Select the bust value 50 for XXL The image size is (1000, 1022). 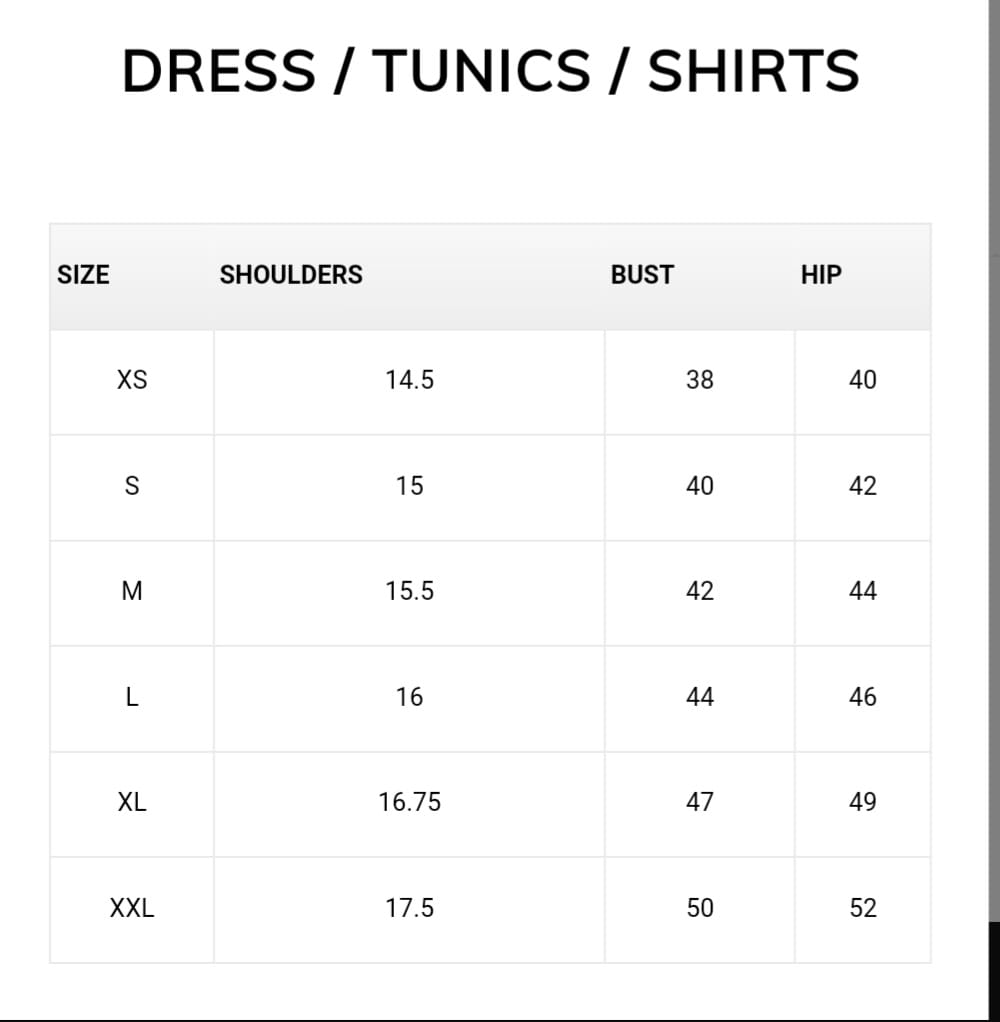click(x=700, y=908)
